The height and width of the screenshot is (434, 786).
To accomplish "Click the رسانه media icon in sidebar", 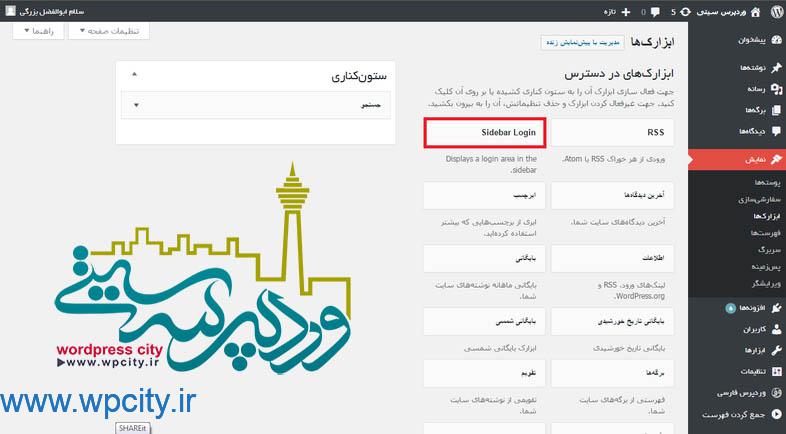I will (x=776, y=89).
